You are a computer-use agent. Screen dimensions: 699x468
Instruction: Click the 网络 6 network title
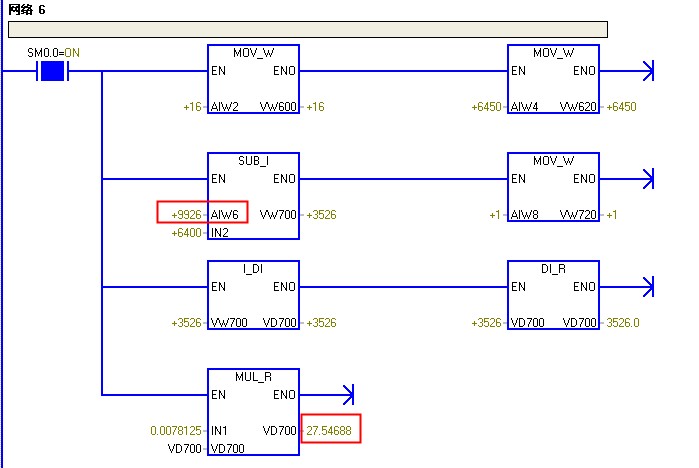pos(27,9)
